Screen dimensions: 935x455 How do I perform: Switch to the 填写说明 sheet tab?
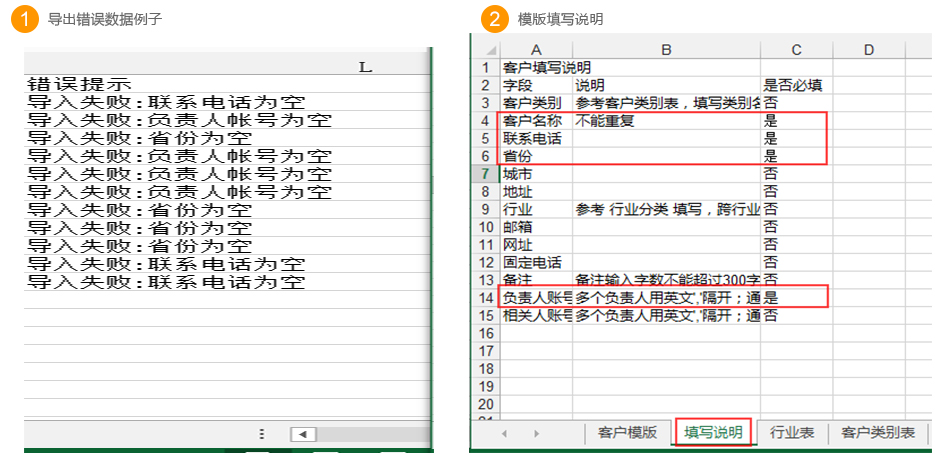click(x=713, y=433)
